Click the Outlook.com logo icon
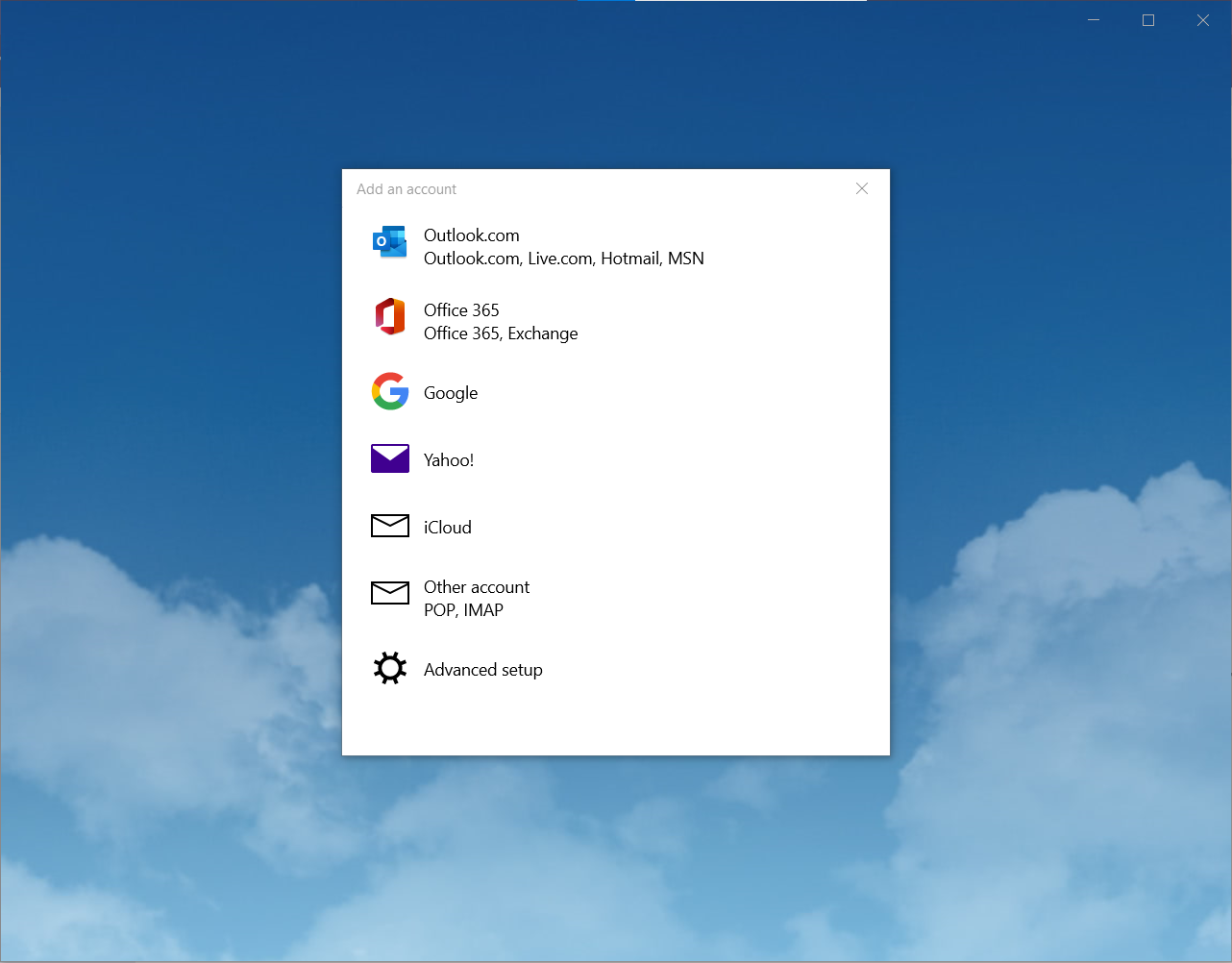1232x963 pixels. 389,242
